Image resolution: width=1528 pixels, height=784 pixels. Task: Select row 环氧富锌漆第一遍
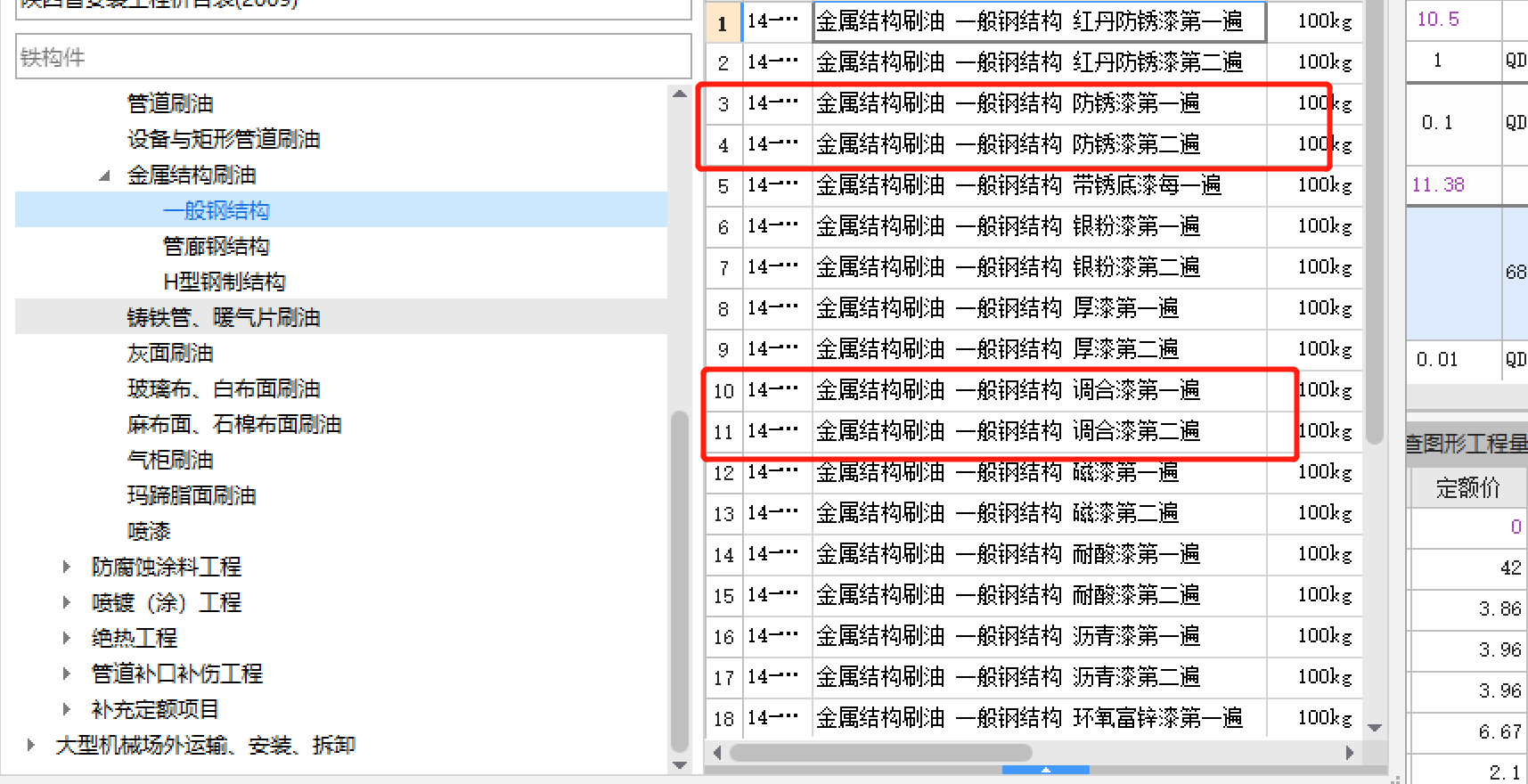tap(1034, 718)
